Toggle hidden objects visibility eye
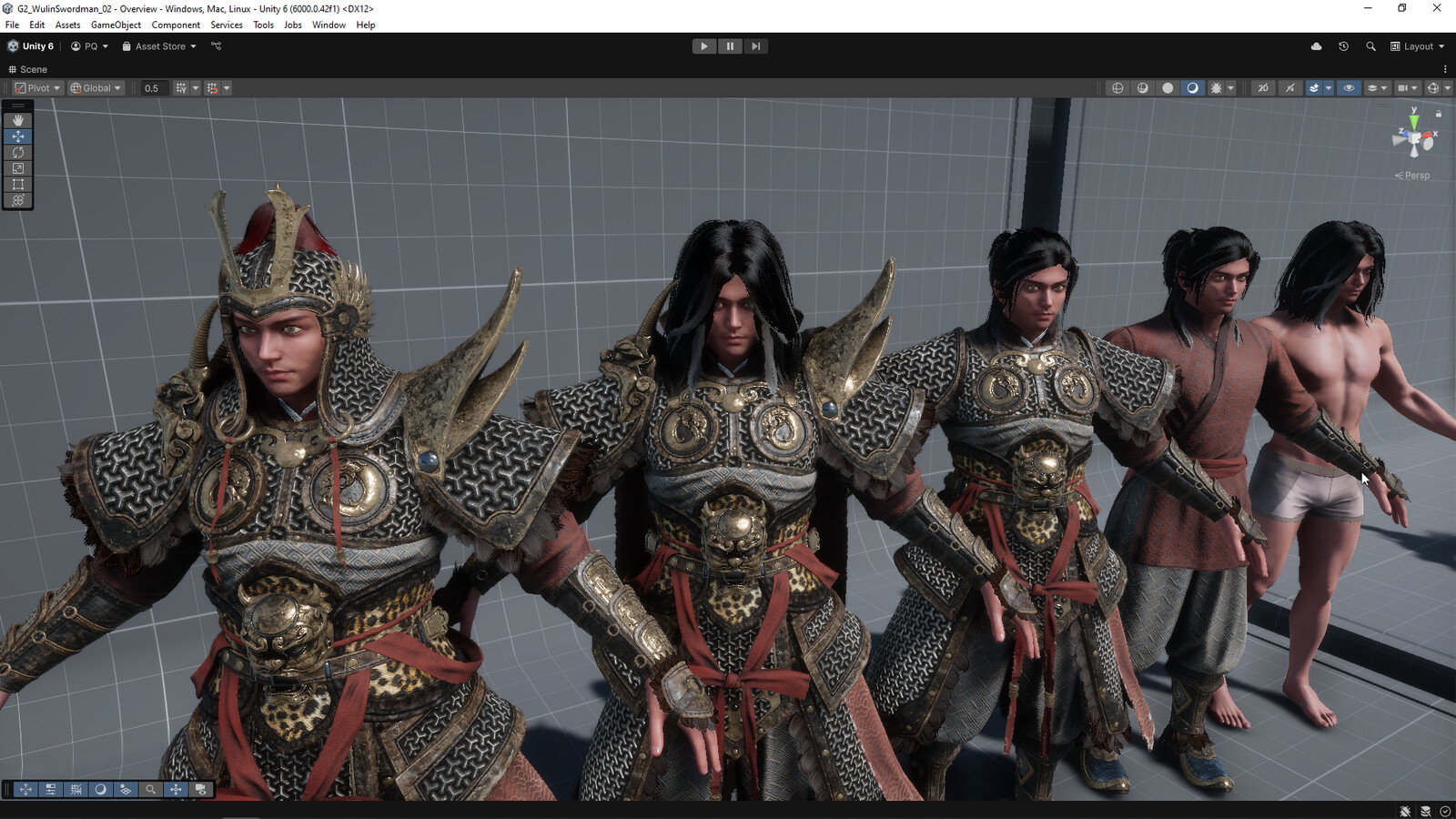This screenshot has height=819, width=1456. [x=1349, y=88]
